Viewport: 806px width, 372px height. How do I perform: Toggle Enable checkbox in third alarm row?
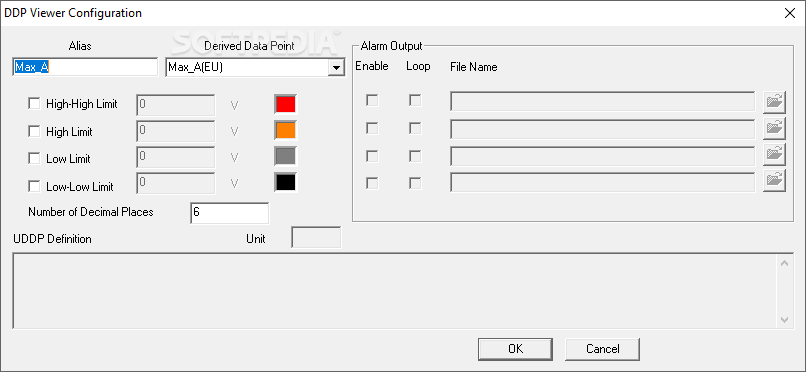[372, 156]
